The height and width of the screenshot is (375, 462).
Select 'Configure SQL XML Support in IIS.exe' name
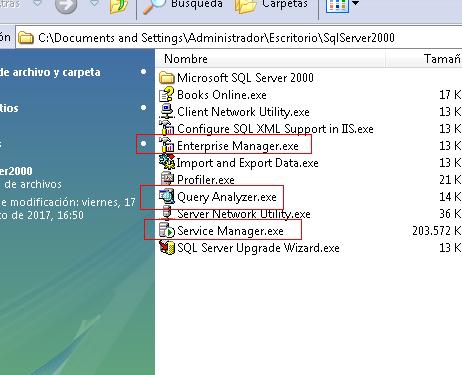point(275,129)
